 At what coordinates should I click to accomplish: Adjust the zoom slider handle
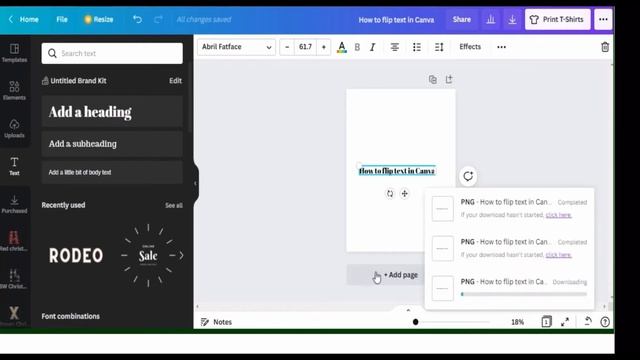click(x=415, y=322)
